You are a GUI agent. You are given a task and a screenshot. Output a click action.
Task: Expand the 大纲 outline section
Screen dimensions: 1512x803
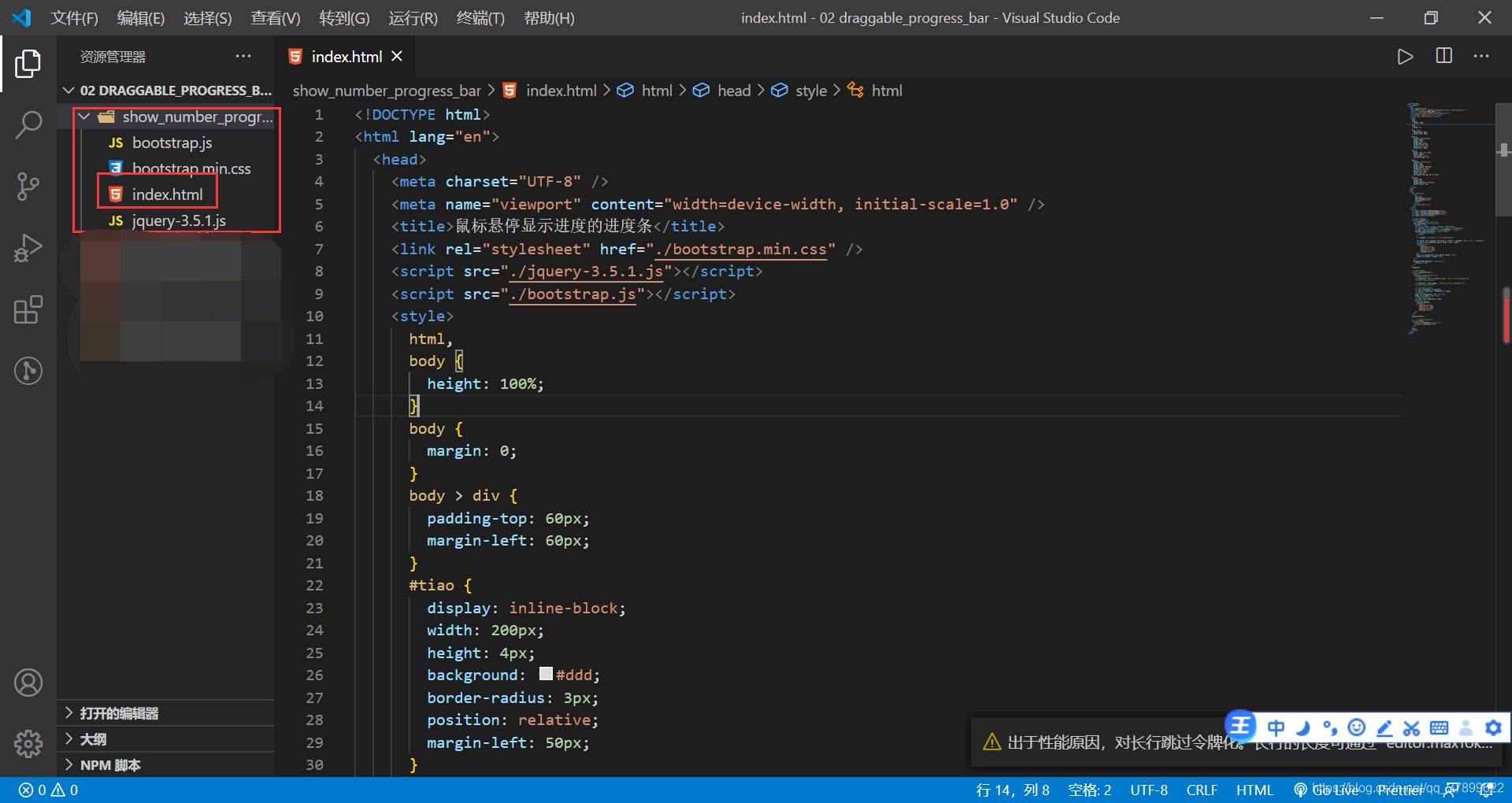(x=167, y=739)
